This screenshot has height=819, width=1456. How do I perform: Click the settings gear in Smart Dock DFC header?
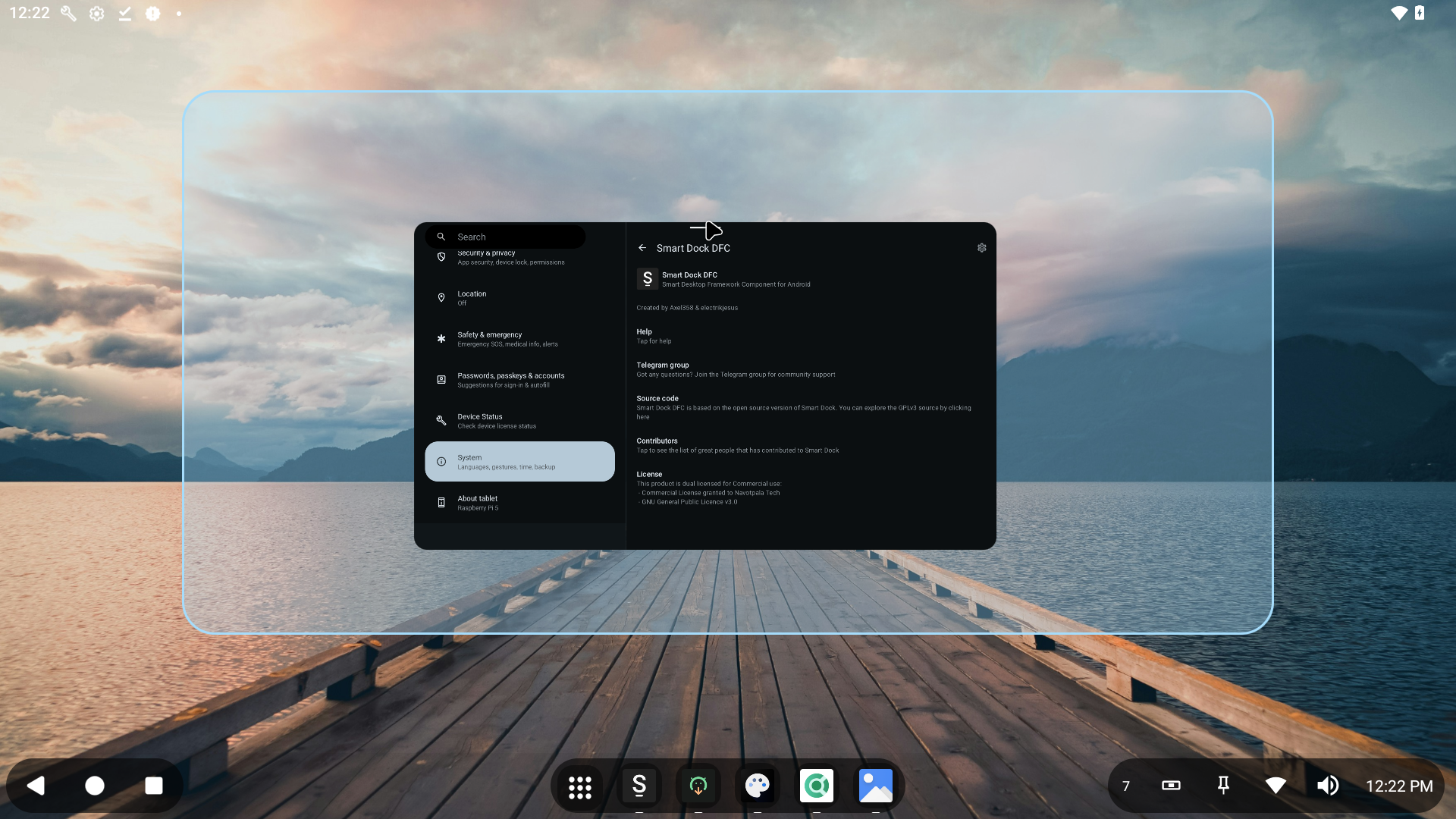981,248
